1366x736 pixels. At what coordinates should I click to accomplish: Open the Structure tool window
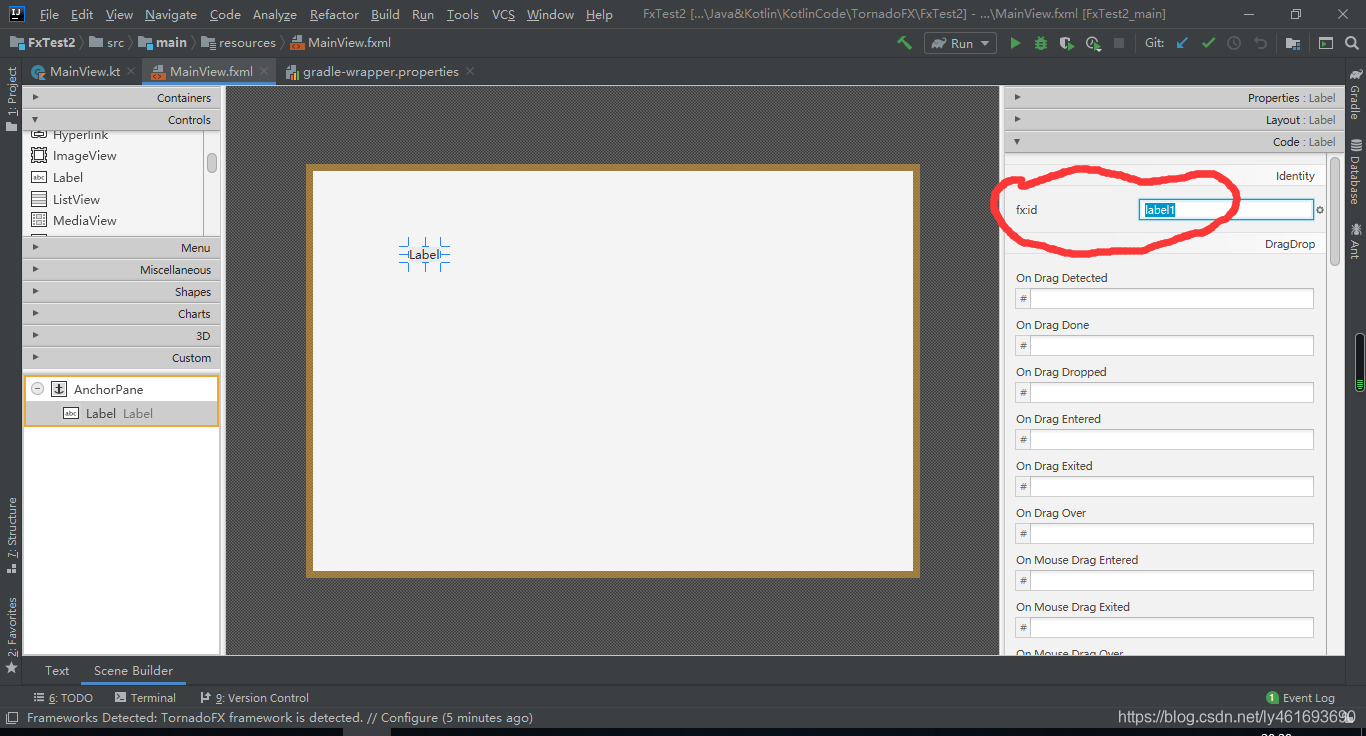[11, 535]
